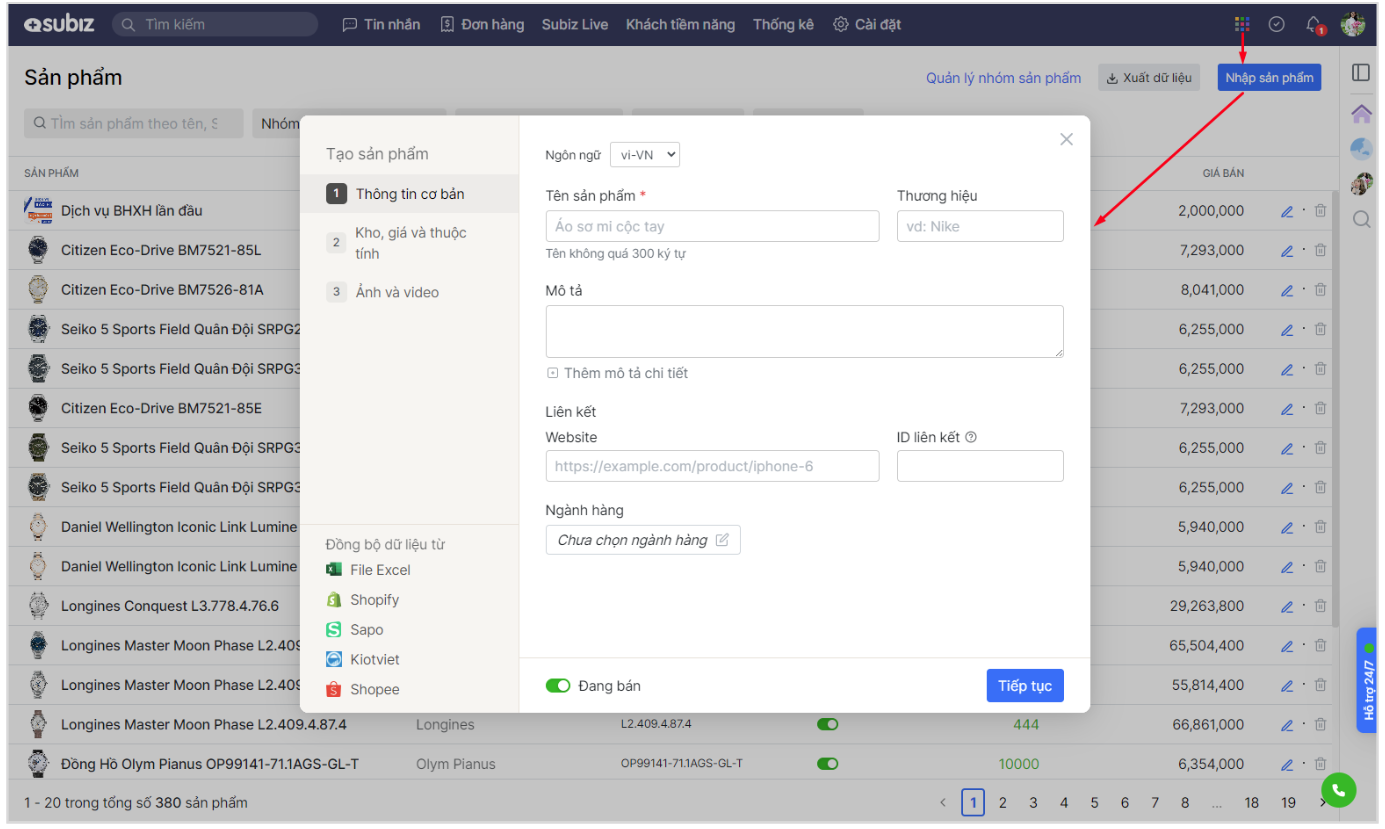Toggle status of Olym Pianus product
Screen dimensions: 1385x829
click(x=827, y=764)
